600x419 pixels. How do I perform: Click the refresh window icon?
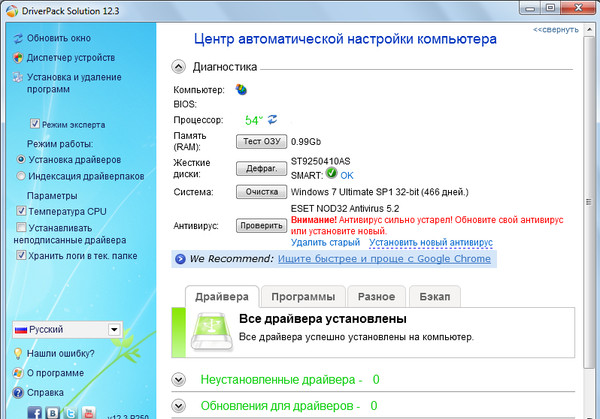pos(18,38)
